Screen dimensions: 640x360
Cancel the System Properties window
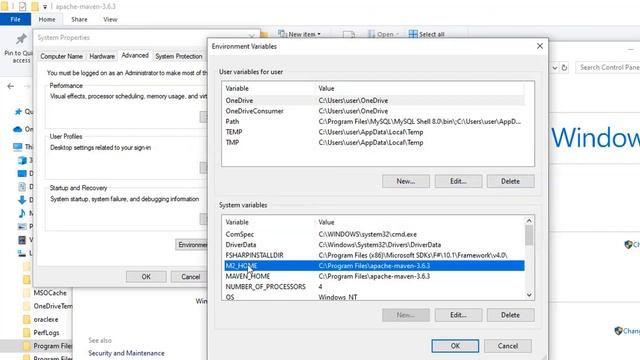(190, 277)
